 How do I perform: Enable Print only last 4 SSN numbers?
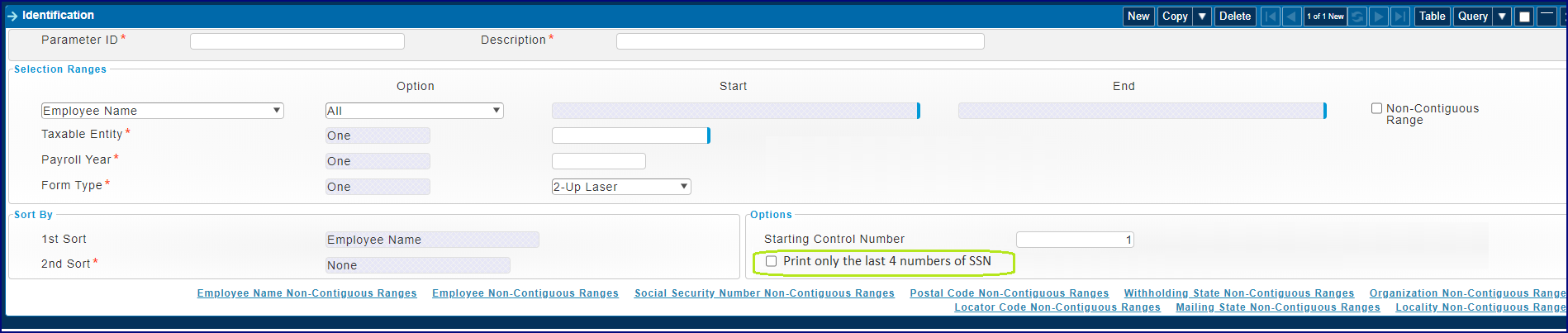772,261
